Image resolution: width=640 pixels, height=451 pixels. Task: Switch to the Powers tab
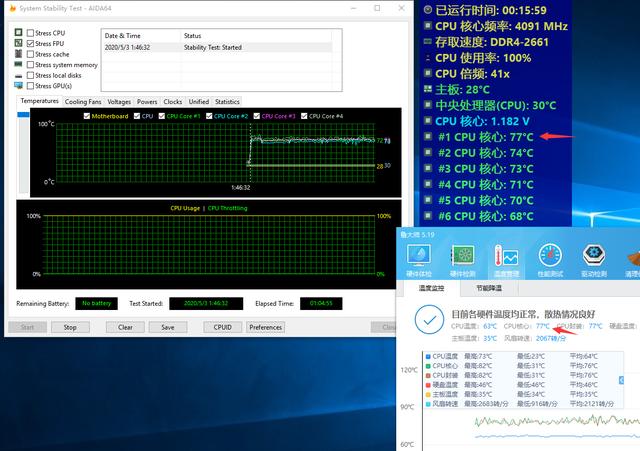tap(147, 102)
